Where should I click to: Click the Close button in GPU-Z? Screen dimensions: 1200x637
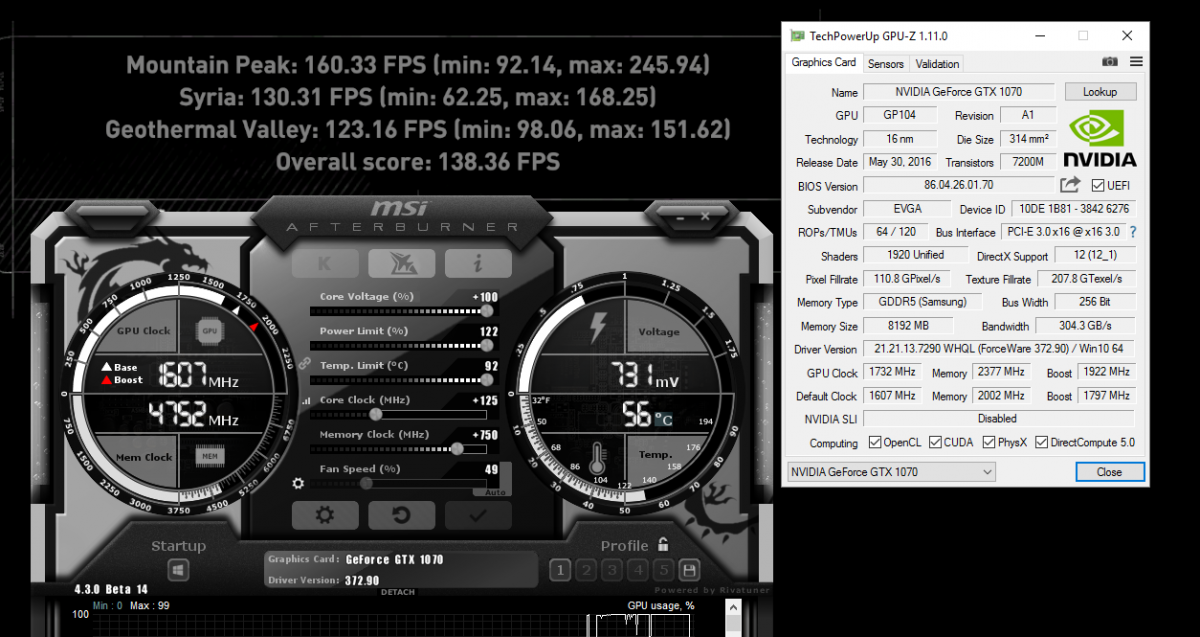(1109, 472)
